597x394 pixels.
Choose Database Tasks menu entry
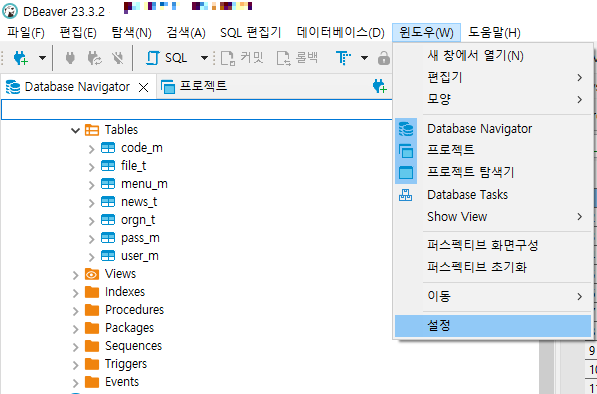493,195
